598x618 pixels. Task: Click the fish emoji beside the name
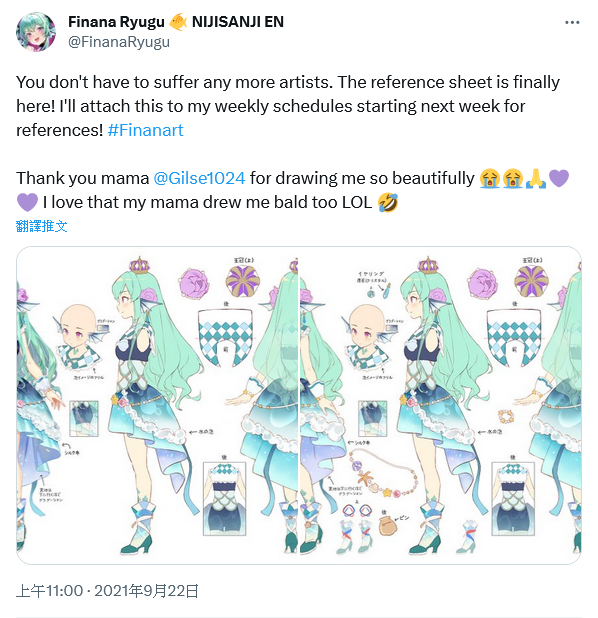(x=178, y=22)
